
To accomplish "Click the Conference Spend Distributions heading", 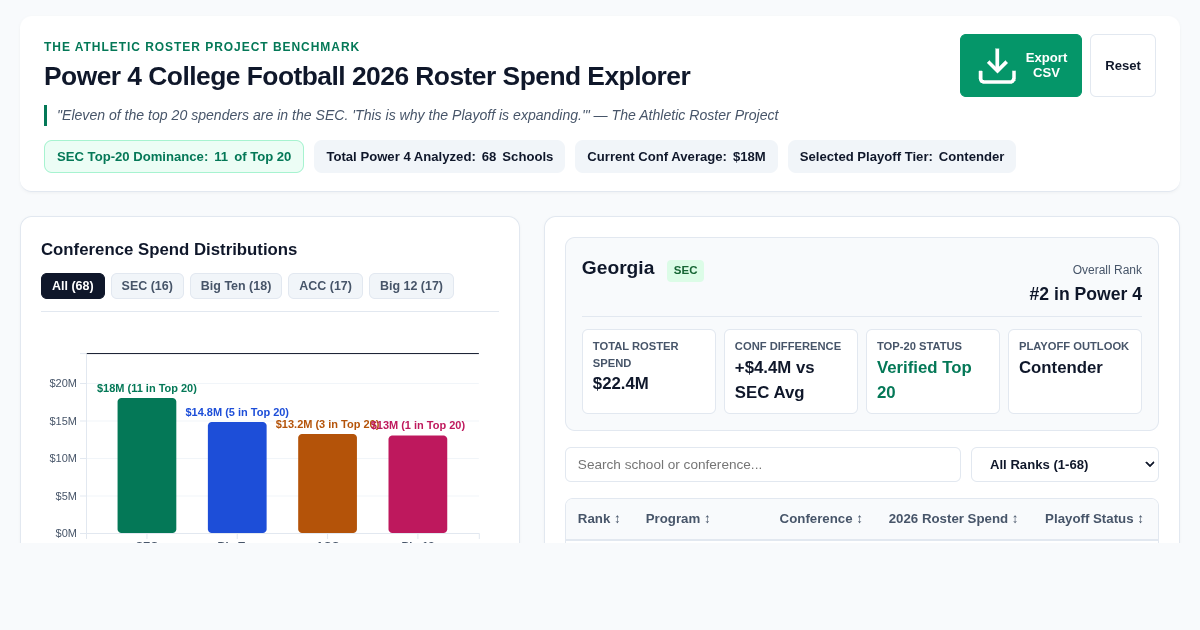I will click(x=169, y=250).
